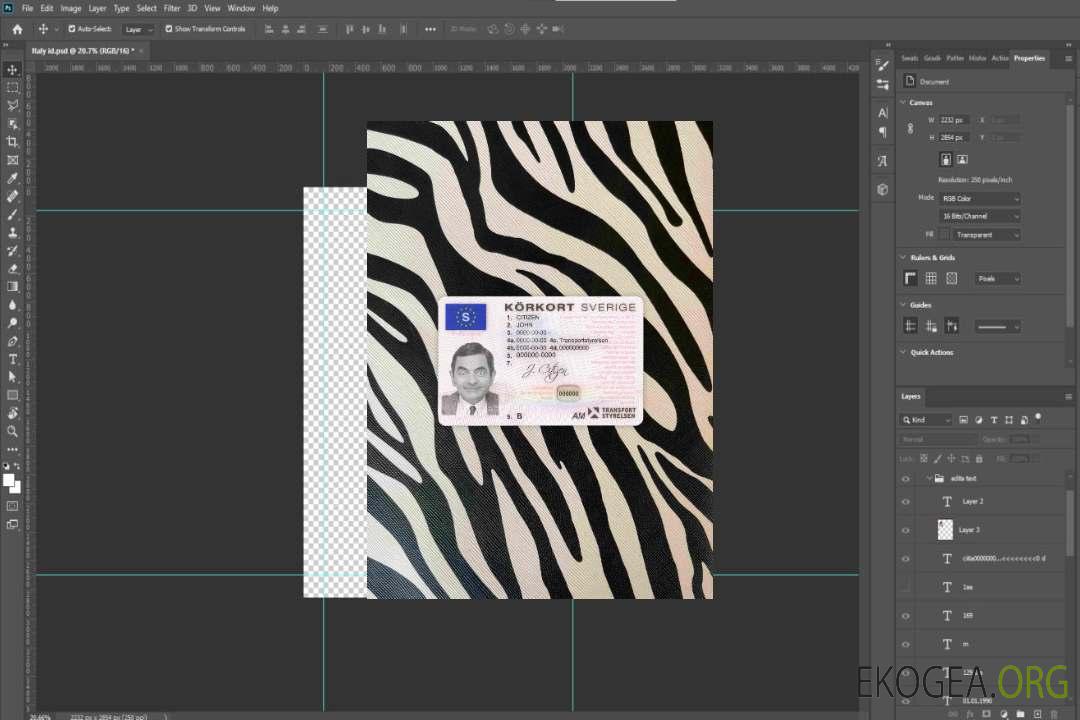Hide the 'edita text' group layer
The height and width of the screenshot is (720, 1080).
pos(906,478)
